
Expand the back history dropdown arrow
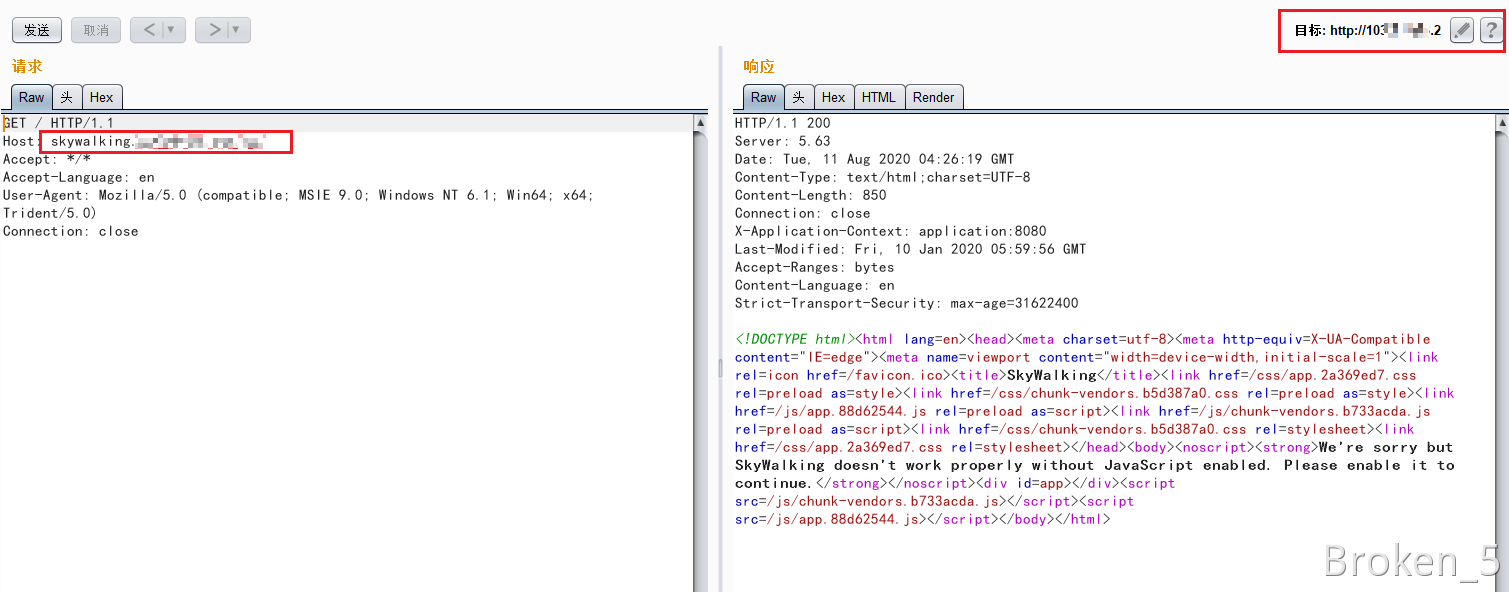(x=172, y=30)
